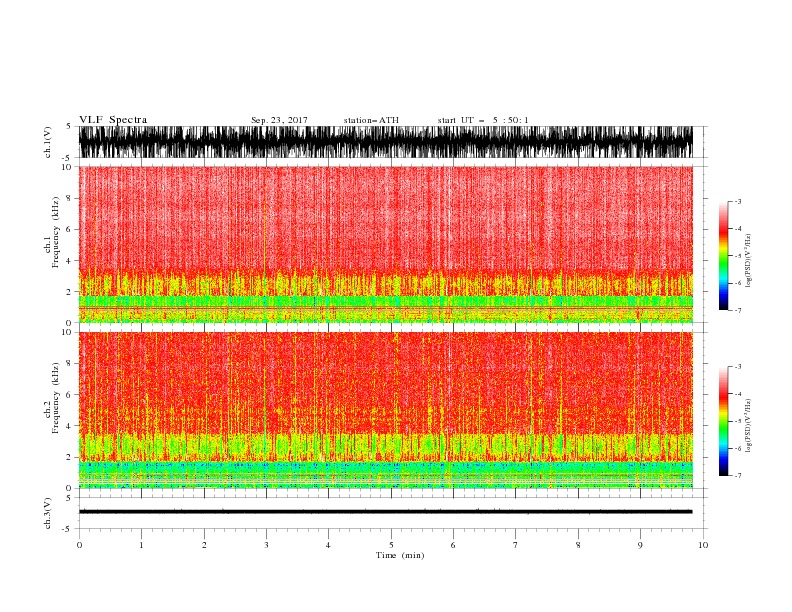
Task: Click the 'station=ATH' label
Action: click(x=371, y=120)
